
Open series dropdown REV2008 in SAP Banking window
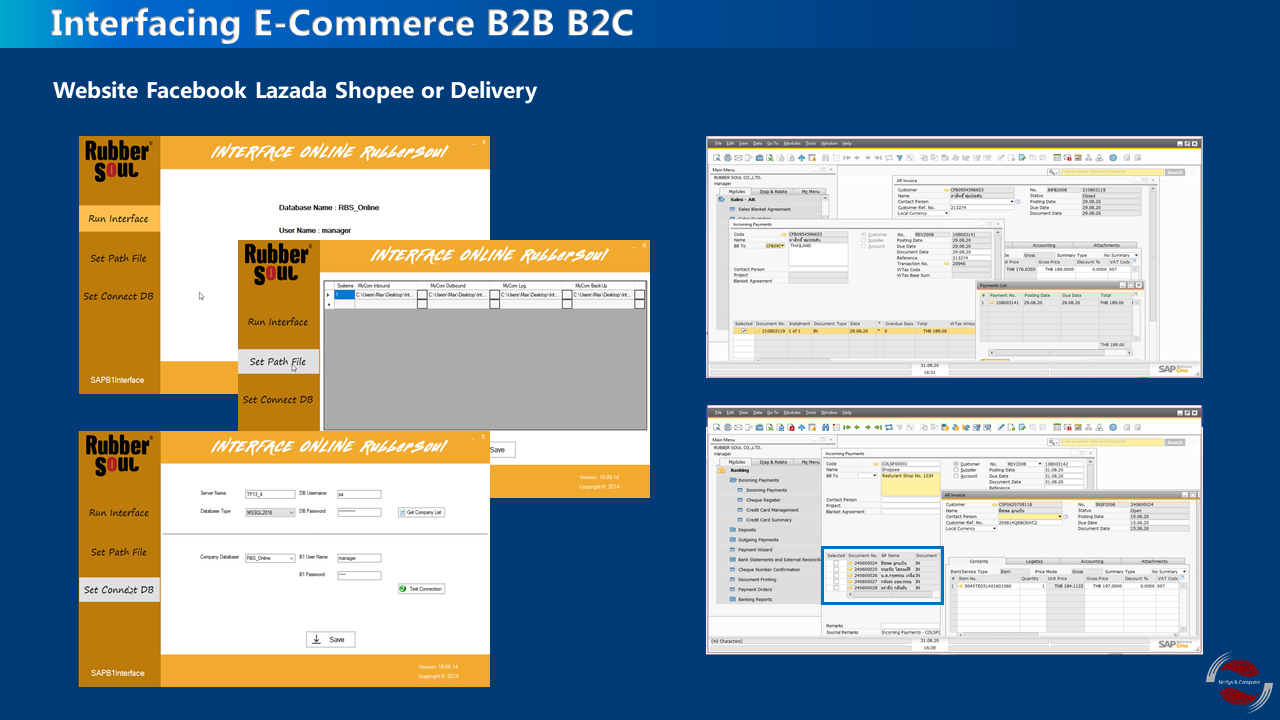(x=1025, y=464)
